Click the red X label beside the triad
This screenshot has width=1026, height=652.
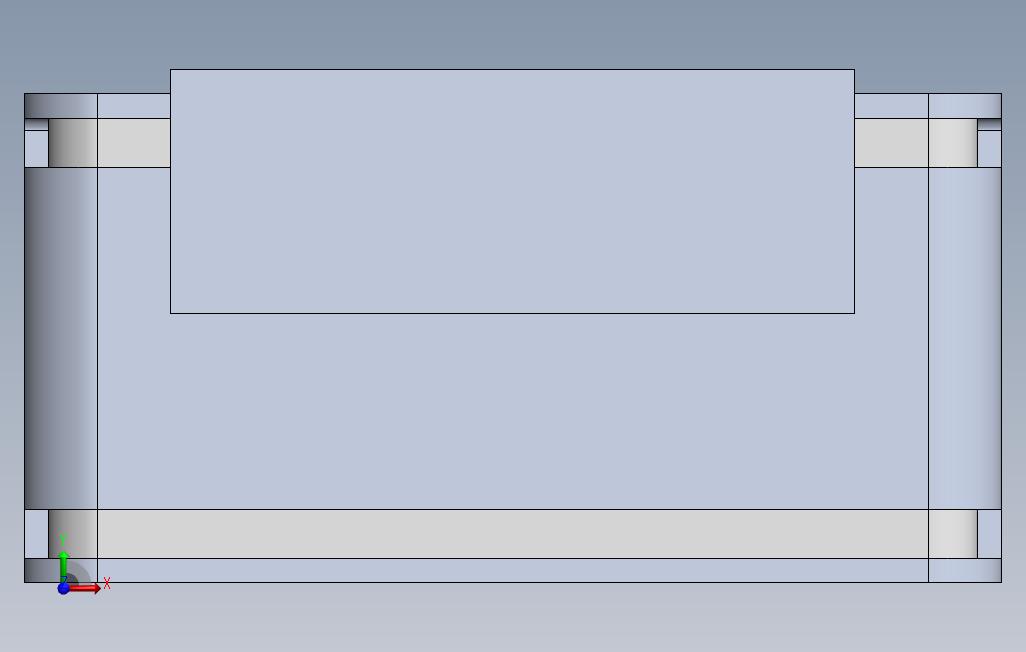pyautogui.click(x=107, y=583)
